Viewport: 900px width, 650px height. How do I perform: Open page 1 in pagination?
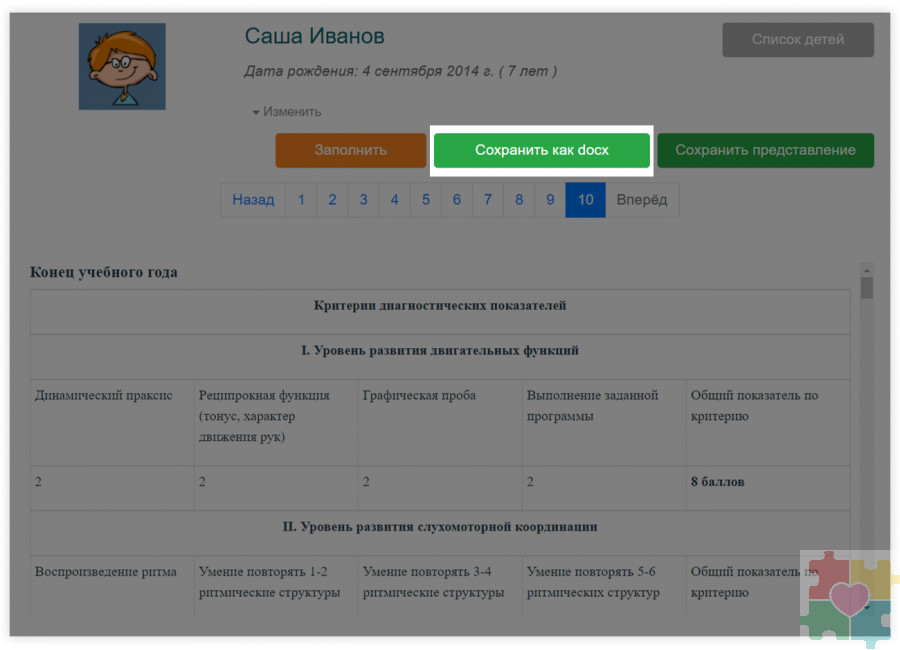301,200
